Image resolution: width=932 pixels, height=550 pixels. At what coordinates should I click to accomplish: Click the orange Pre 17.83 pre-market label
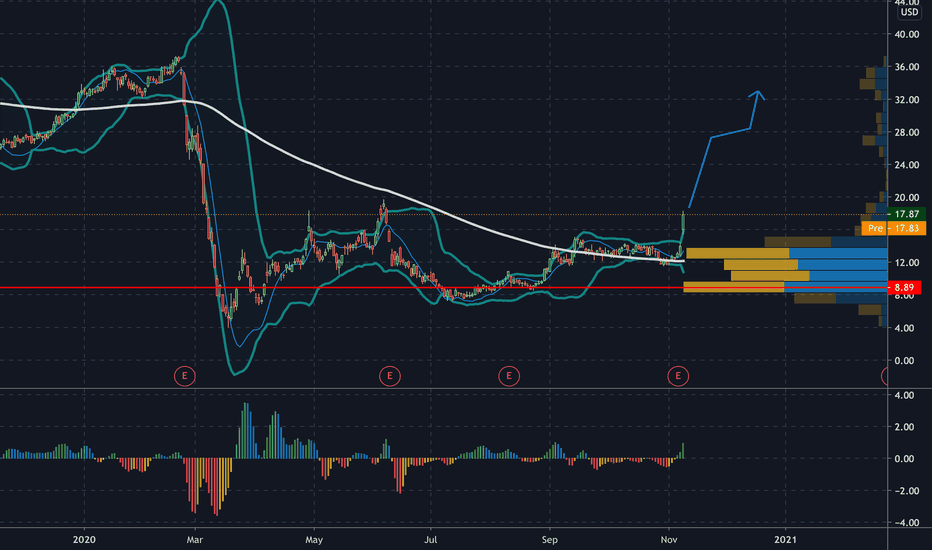coord(893,228)
